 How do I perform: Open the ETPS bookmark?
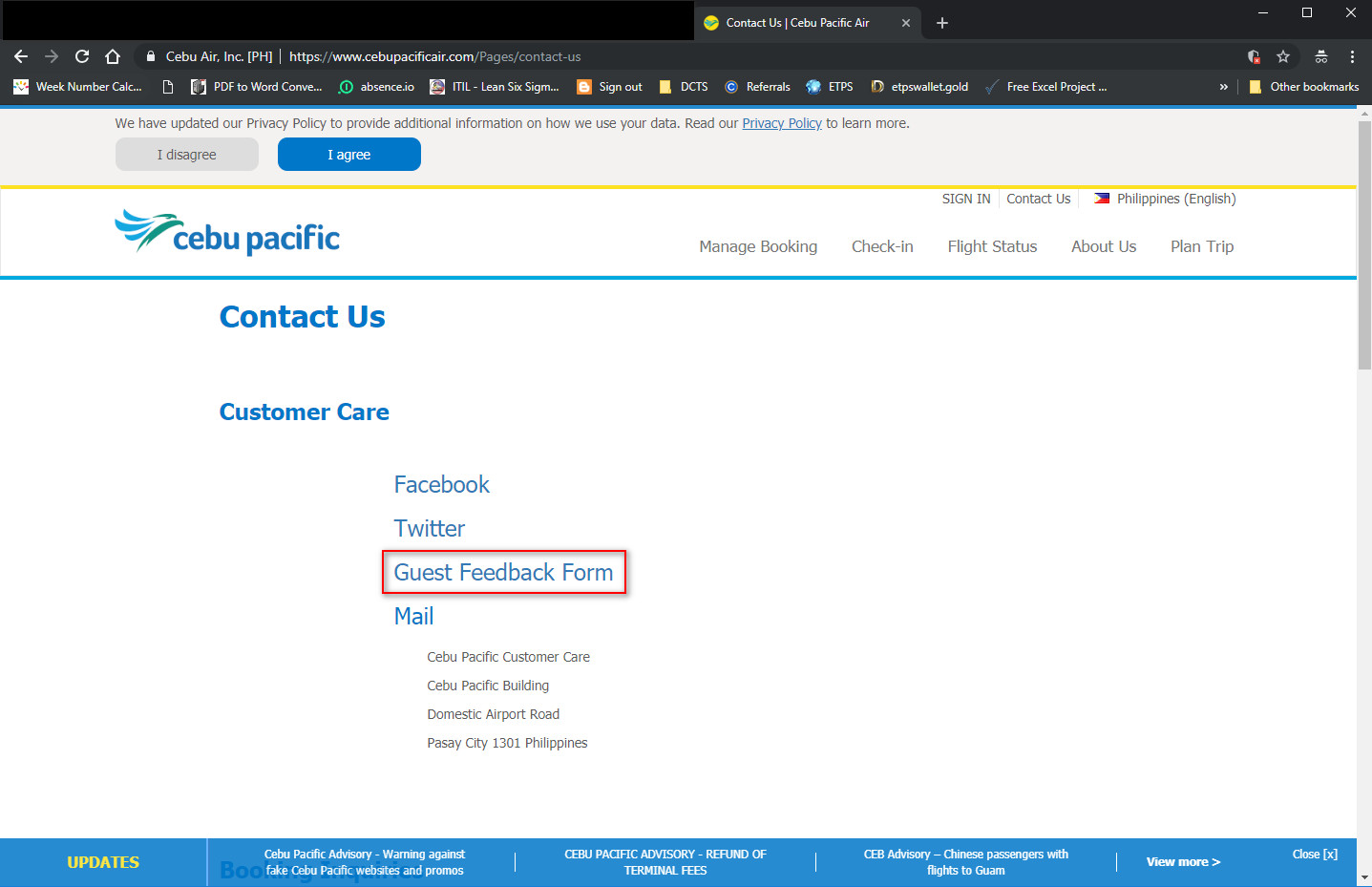830,87
